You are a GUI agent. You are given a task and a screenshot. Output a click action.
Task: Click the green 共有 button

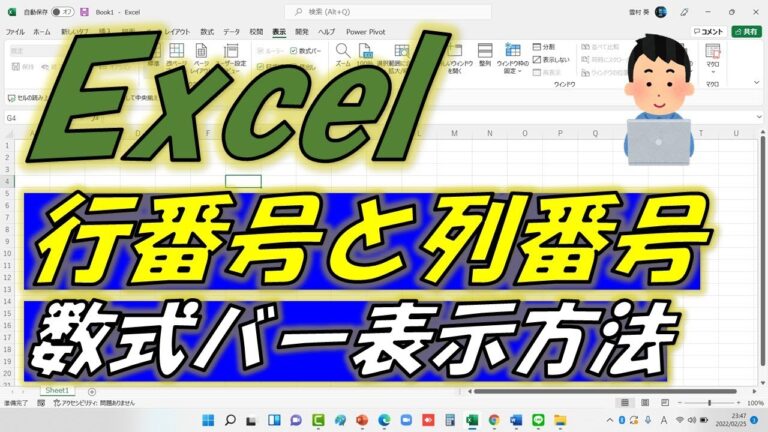point(746,32)
